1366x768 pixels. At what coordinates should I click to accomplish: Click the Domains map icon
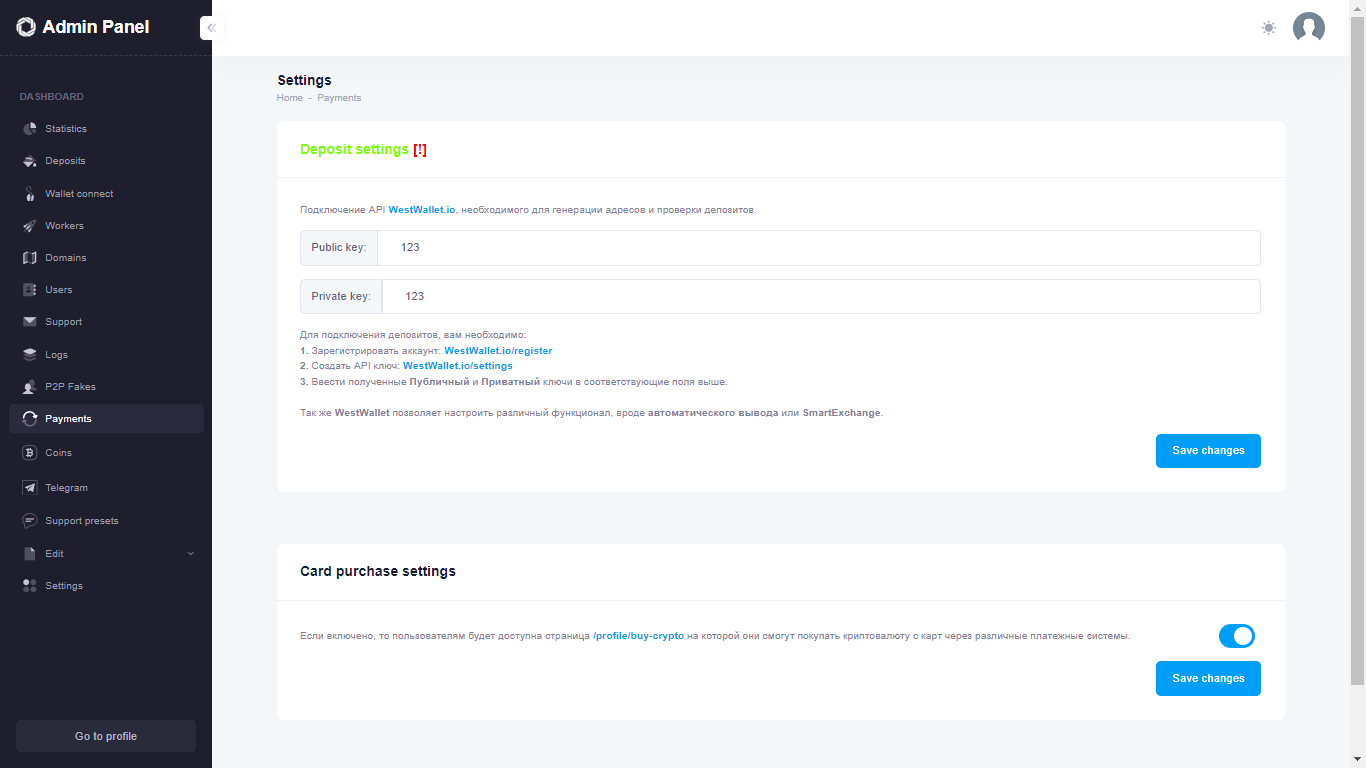tap(30, 258)
